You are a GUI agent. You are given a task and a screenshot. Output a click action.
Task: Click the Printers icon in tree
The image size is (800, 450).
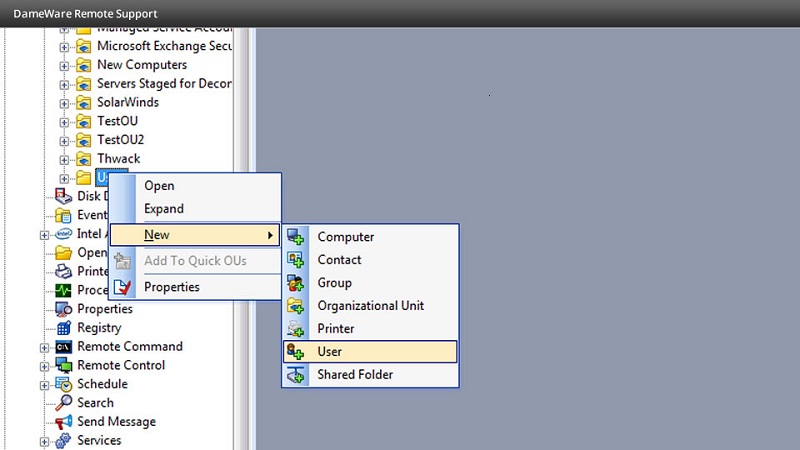[64, 271]
